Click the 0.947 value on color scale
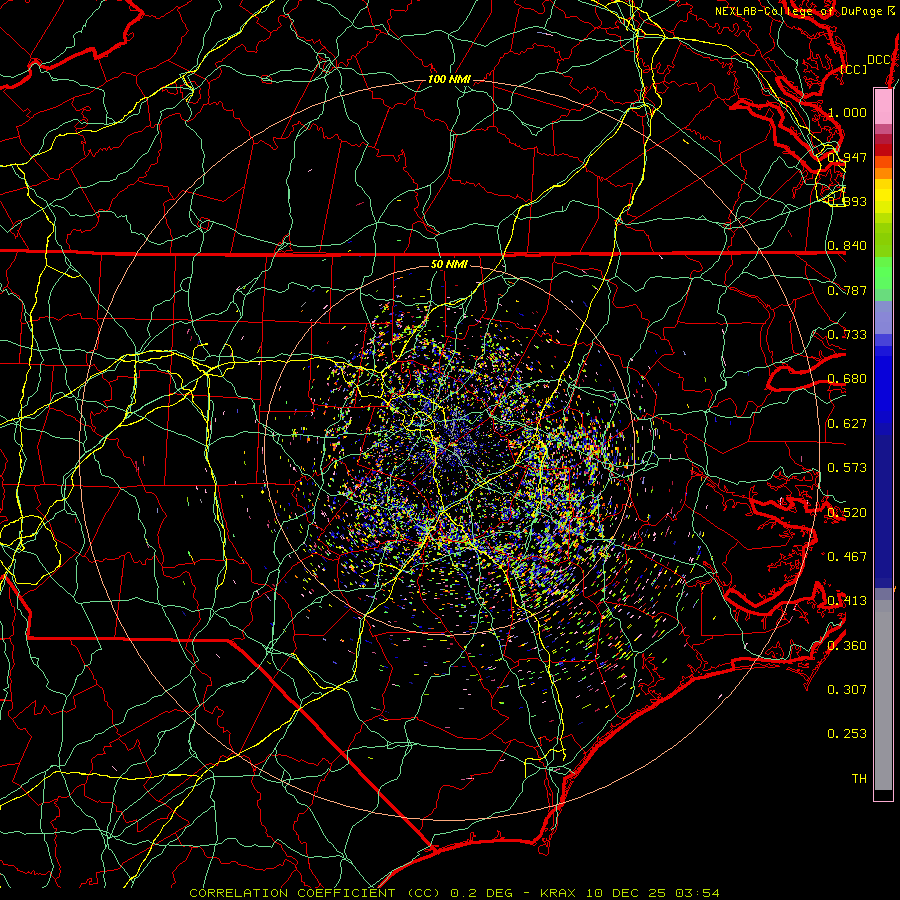This screenshot has width=900, height=900. click(847, 157)
